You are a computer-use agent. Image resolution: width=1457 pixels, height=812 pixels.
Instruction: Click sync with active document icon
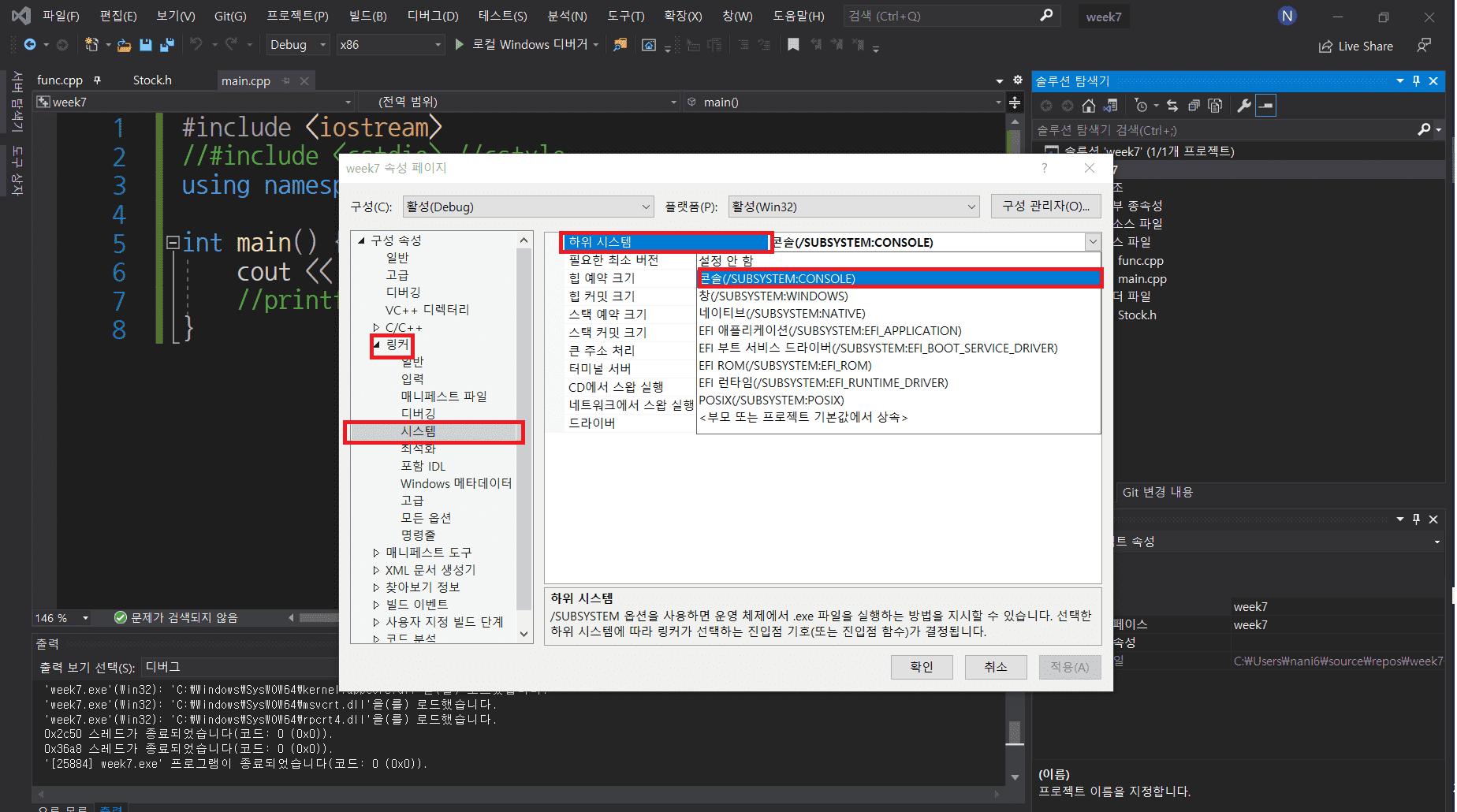point(1172,106)
